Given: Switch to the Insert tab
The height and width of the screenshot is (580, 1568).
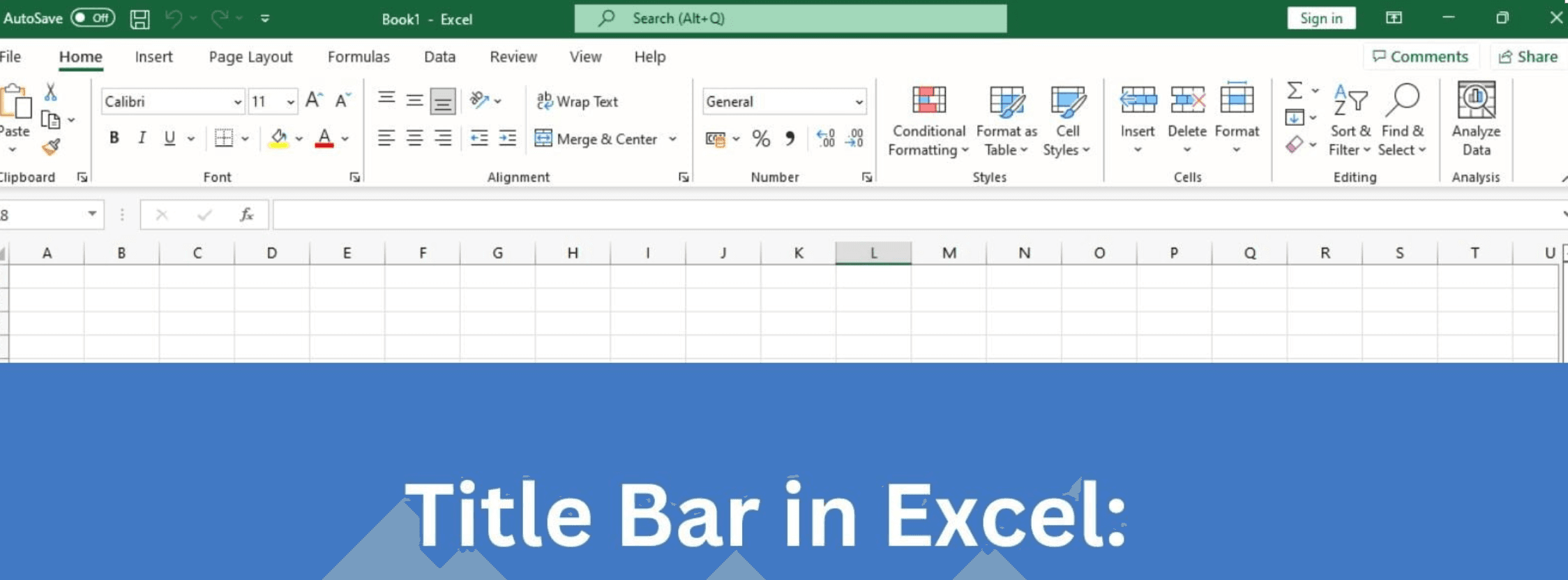Looking at the screenshot, I should 153,57.
